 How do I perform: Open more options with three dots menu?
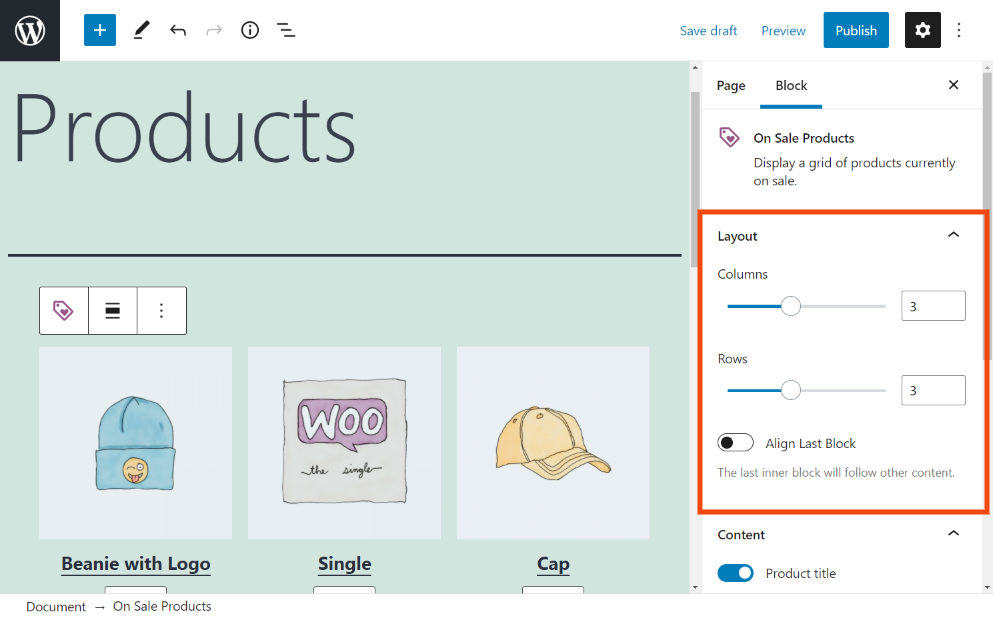(x=959, y=30)
